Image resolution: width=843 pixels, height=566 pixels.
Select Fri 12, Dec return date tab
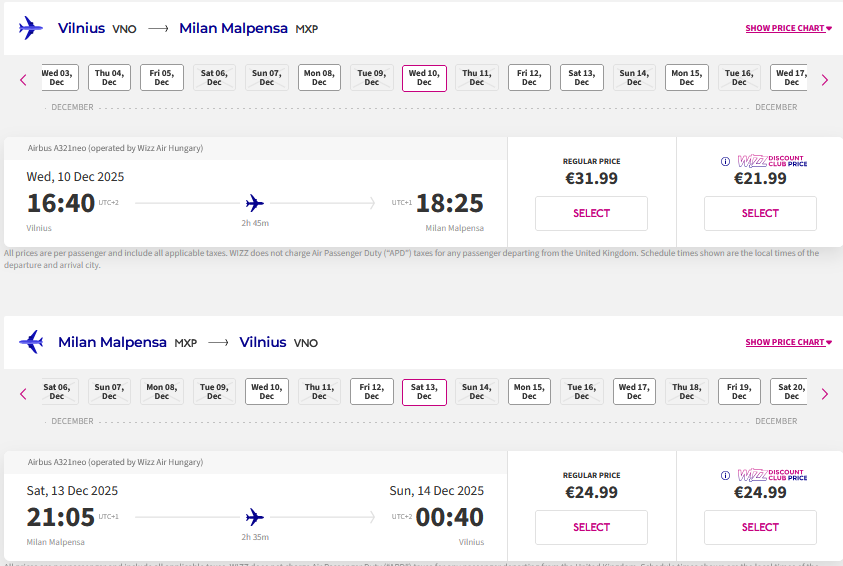point(372,392)
